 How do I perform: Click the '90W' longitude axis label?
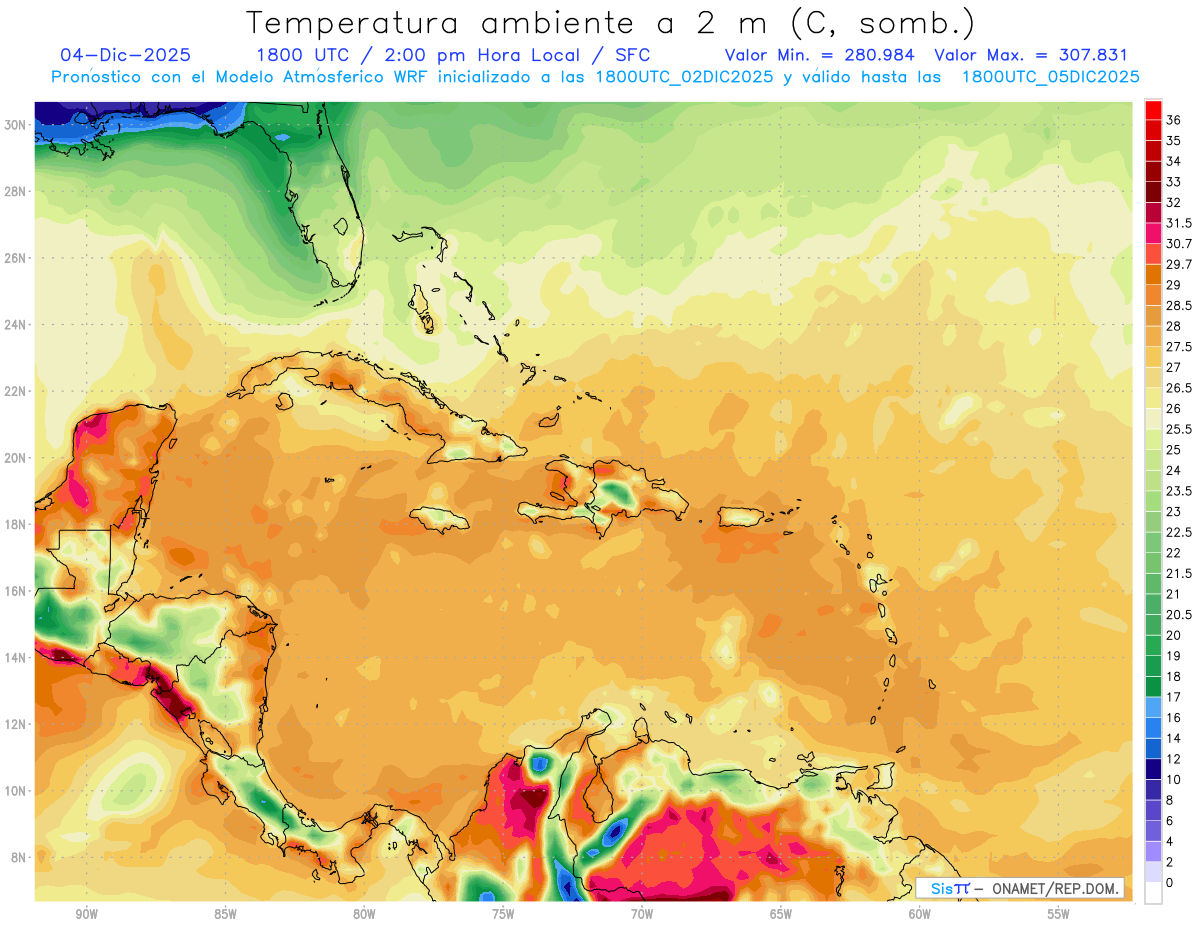pos(86,914)
